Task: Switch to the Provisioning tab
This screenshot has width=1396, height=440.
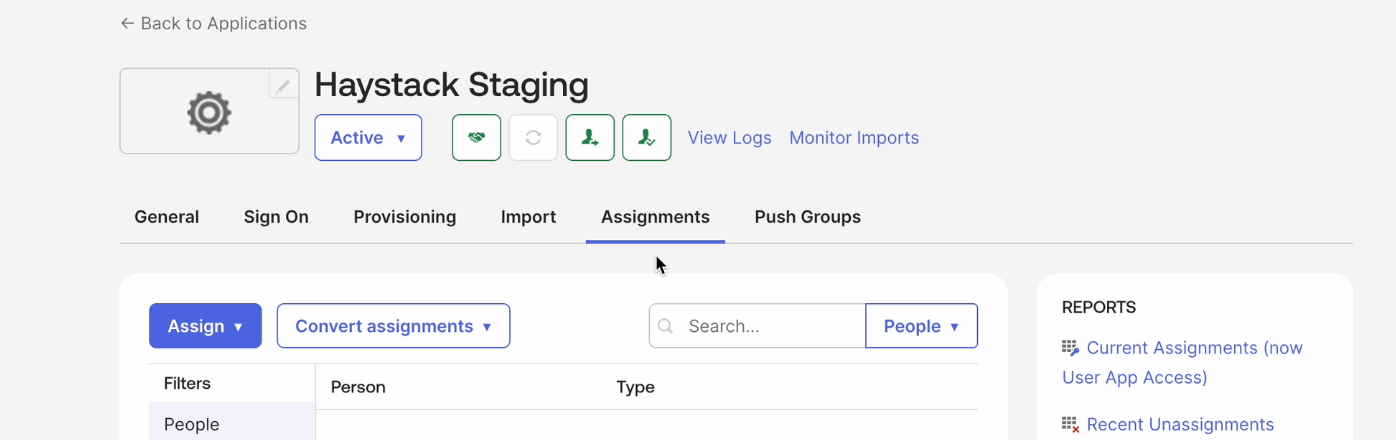Action: pyautogui.click(x=404, y=217)
